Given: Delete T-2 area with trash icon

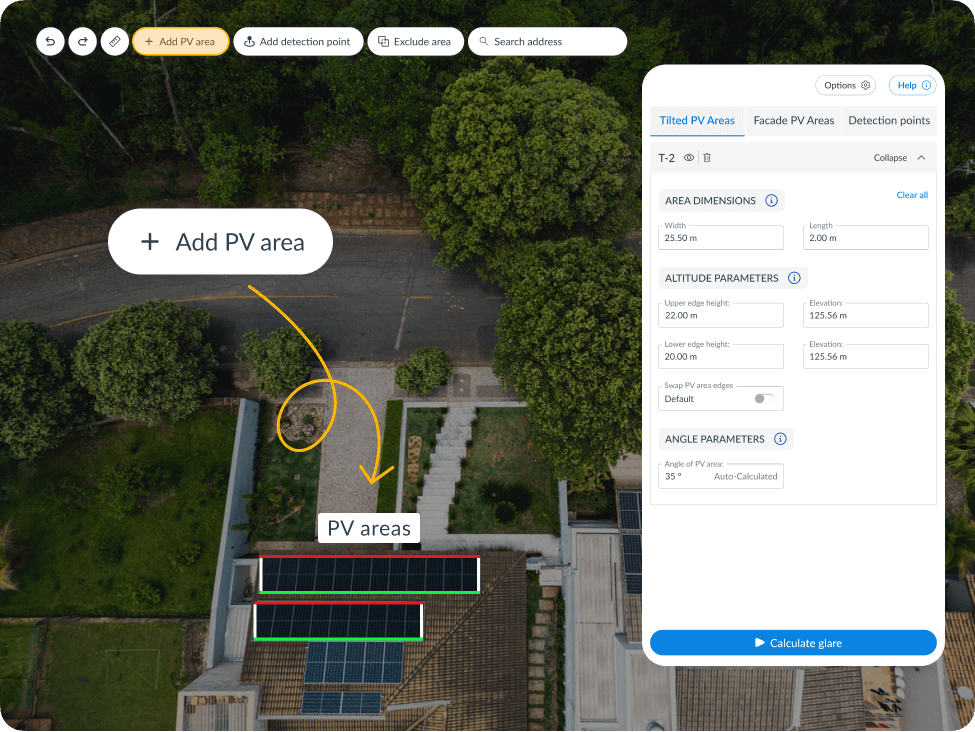Looking at the screenshot, I should (707, 158).
